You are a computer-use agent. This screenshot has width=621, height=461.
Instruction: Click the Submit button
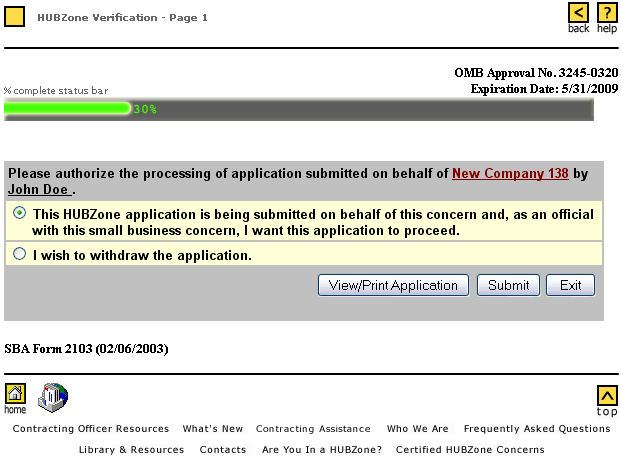click(508, 285)
